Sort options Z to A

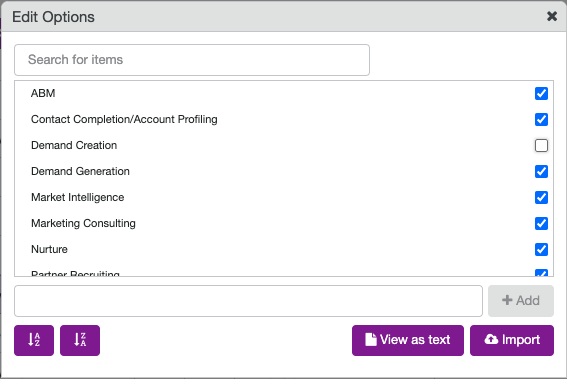tap(80, 340)
